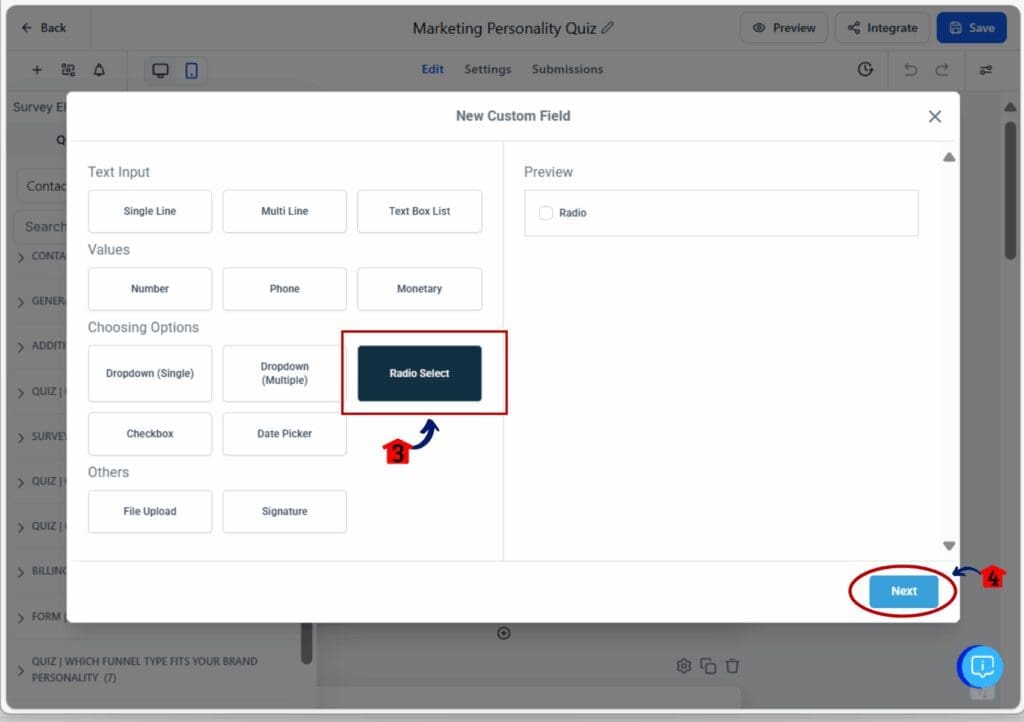Screen dimensions: 1024x722
Task: Click the Next button
Action: pos(903,591)
